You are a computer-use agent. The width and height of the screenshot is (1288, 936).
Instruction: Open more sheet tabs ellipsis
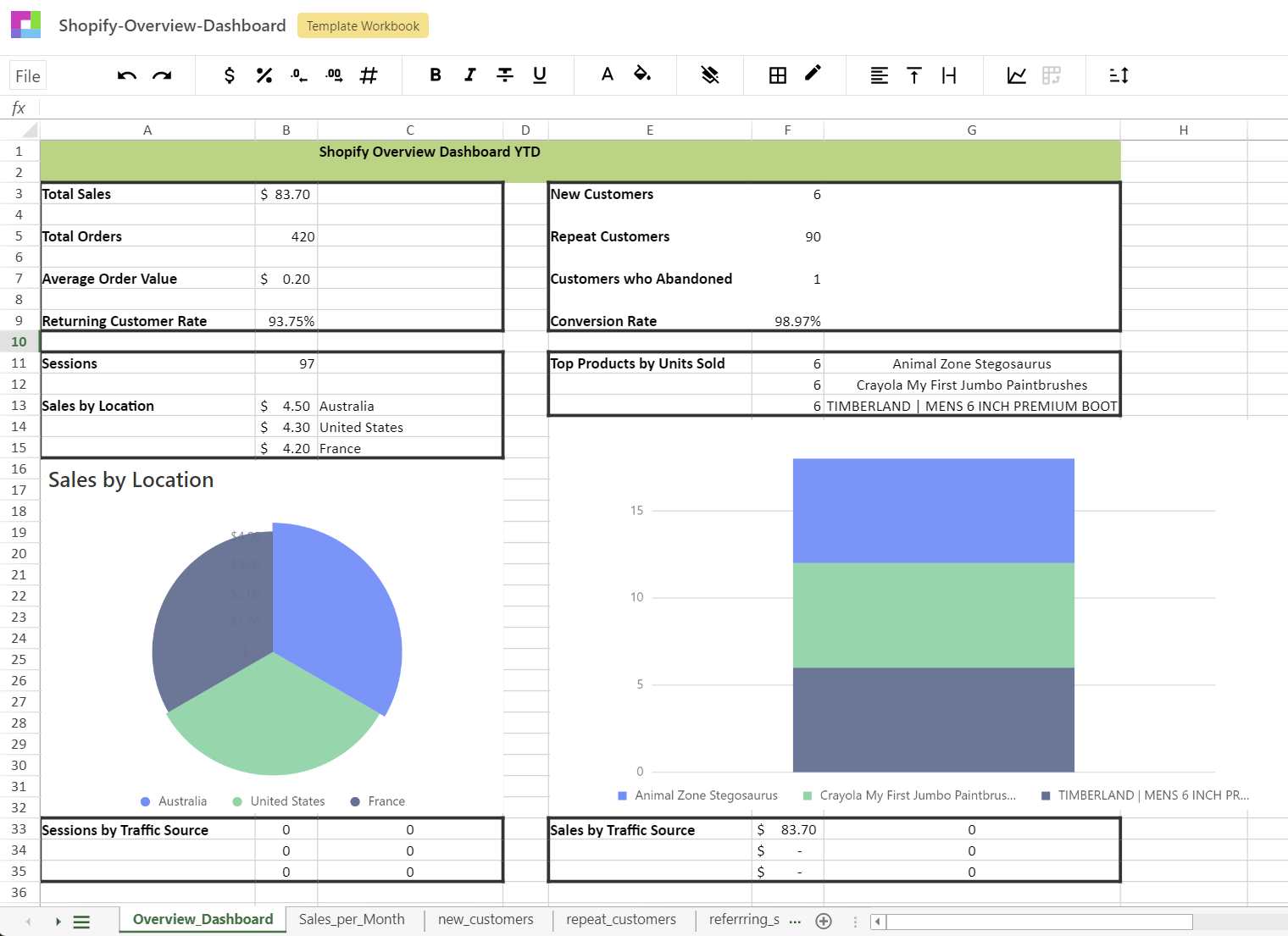[795, 921]
